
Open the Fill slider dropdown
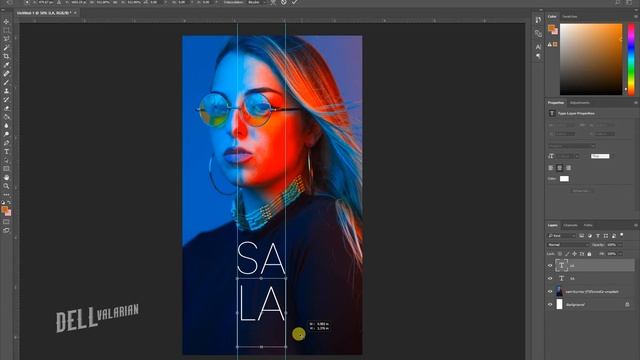621,254
